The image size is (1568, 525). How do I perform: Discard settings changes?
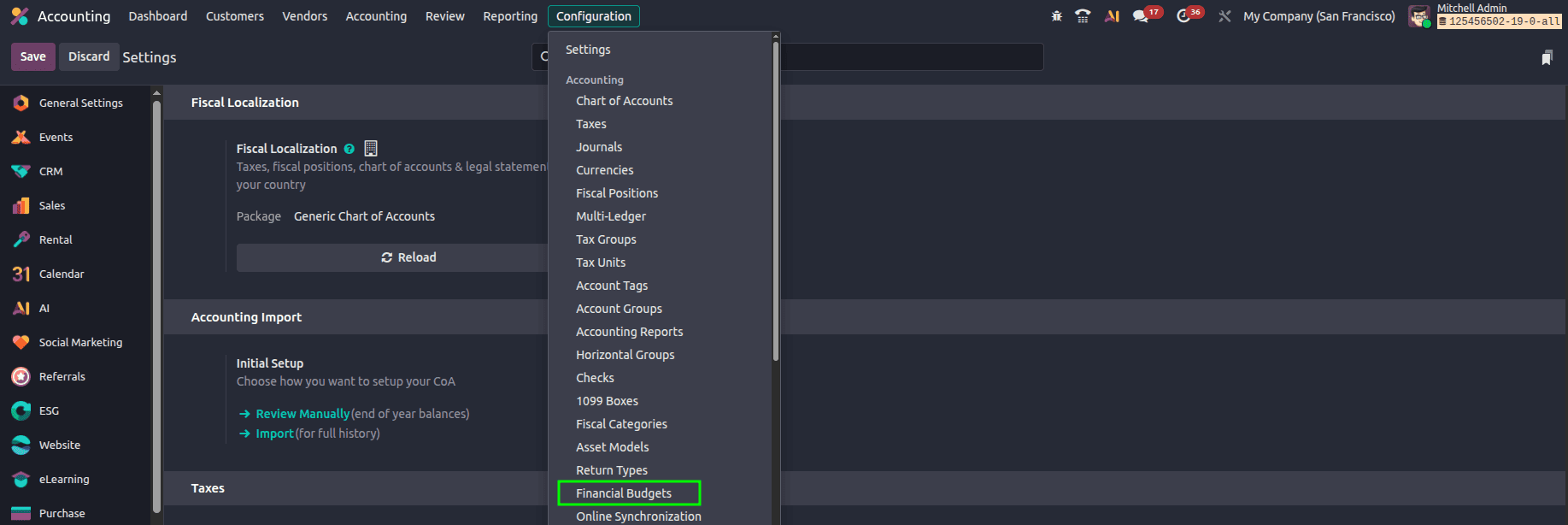(89, 56)
